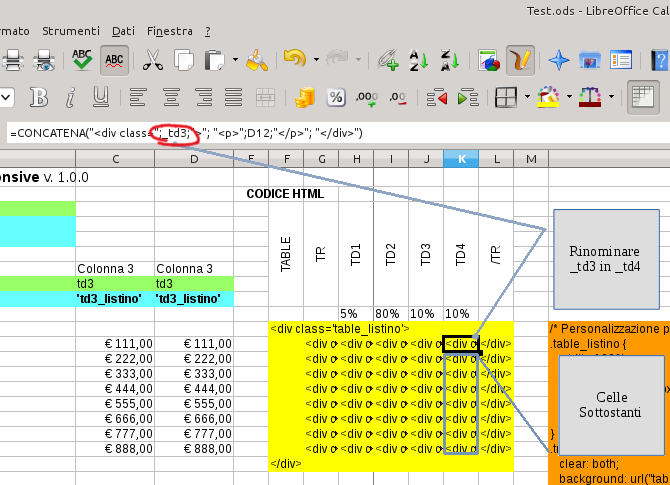Align cell text left

pyautogui.click(x=138, y=97)
